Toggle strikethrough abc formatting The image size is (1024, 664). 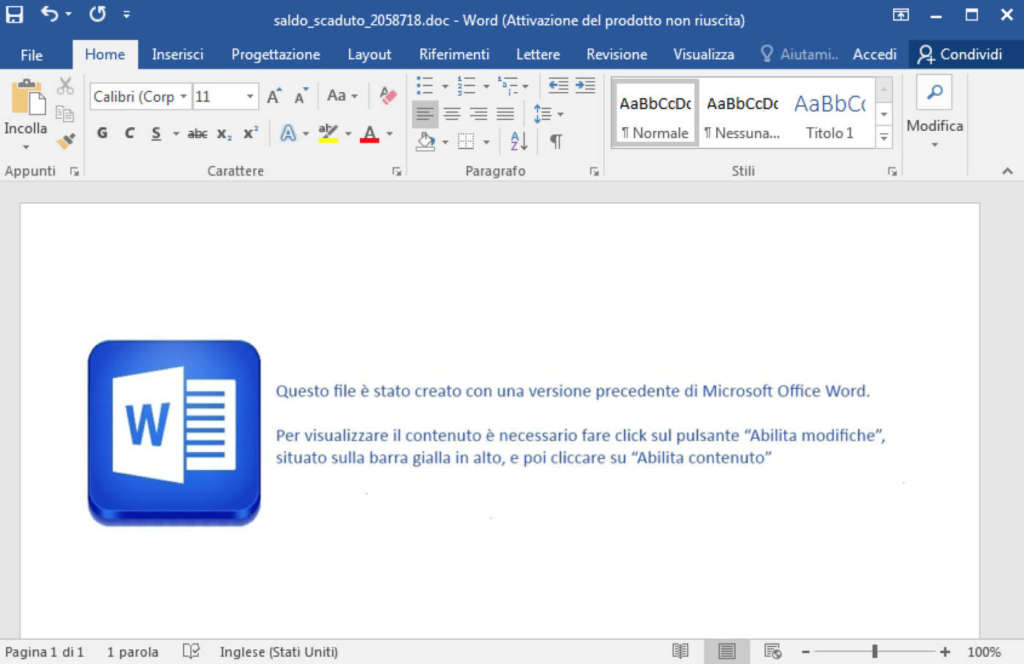pyautogui.click(x=197, y=133)
